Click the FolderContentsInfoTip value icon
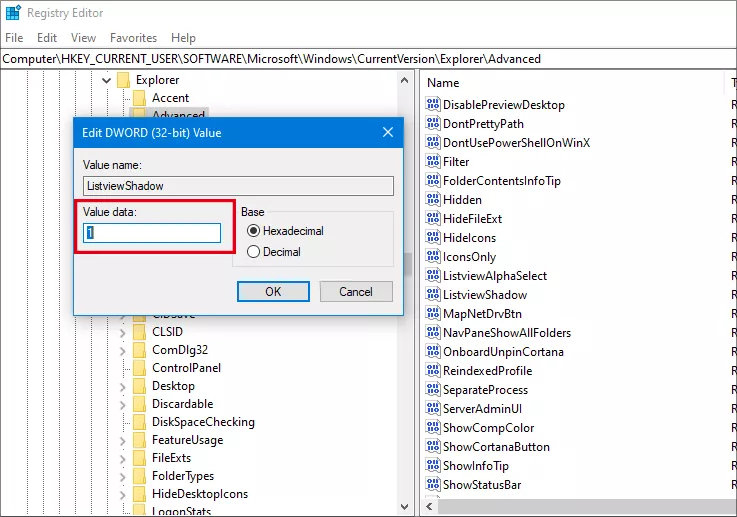Viewport: 737px width, 517px height. [432, 180]
